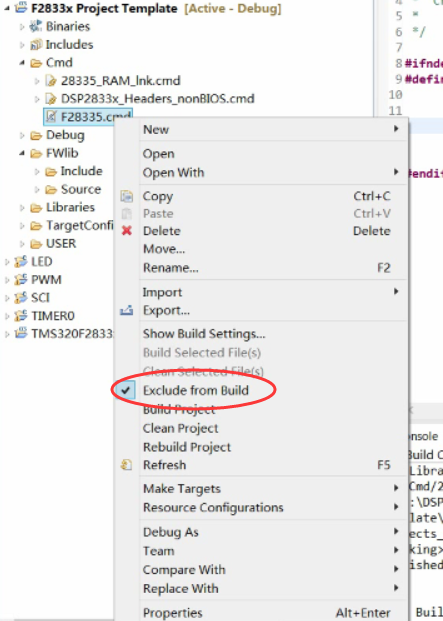Select the Source folder label
Viewport: 443px width, 621px height.
coord(81,189)
